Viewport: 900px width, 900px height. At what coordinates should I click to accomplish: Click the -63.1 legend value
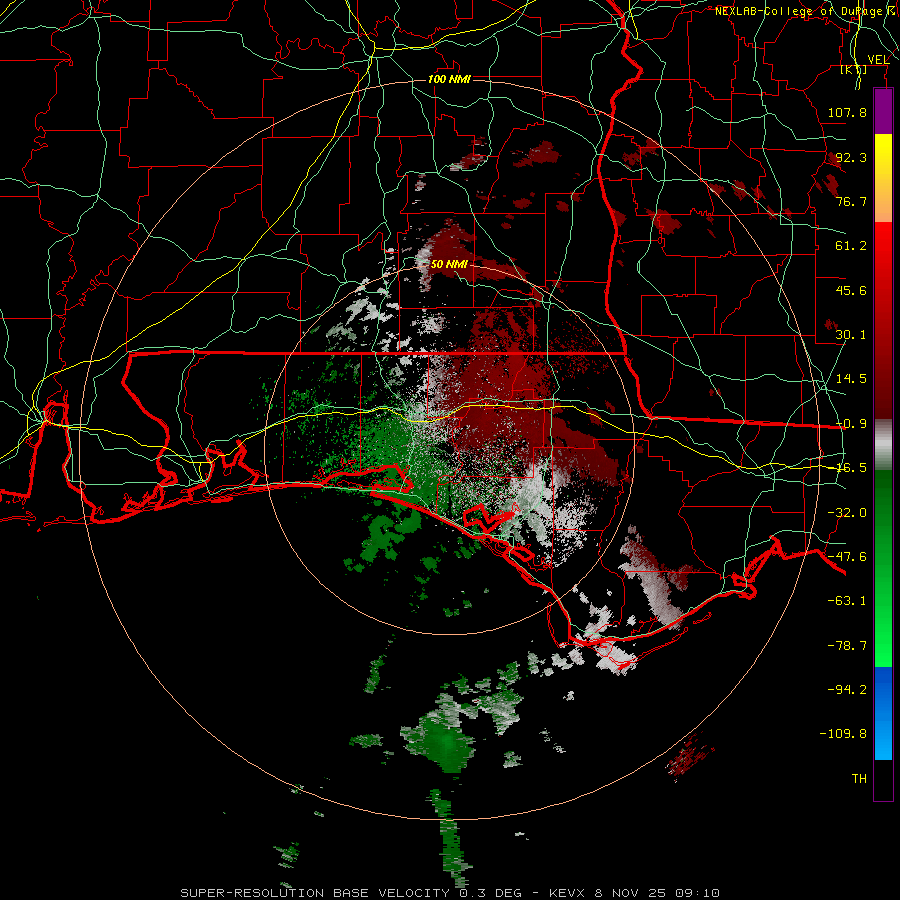(847, 601)
